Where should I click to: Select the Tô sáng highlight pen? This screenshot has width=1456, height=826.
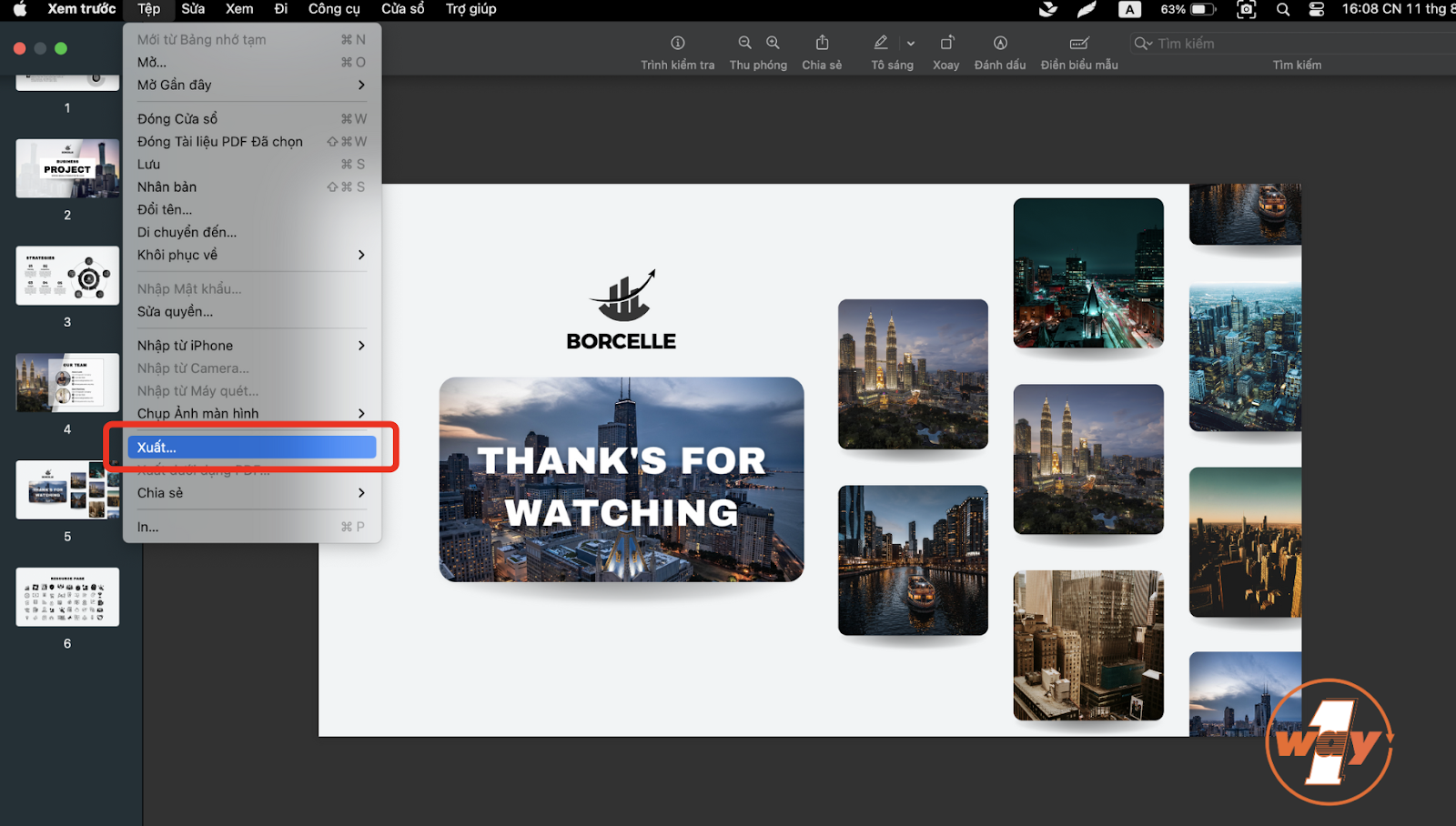pos(881,43)
